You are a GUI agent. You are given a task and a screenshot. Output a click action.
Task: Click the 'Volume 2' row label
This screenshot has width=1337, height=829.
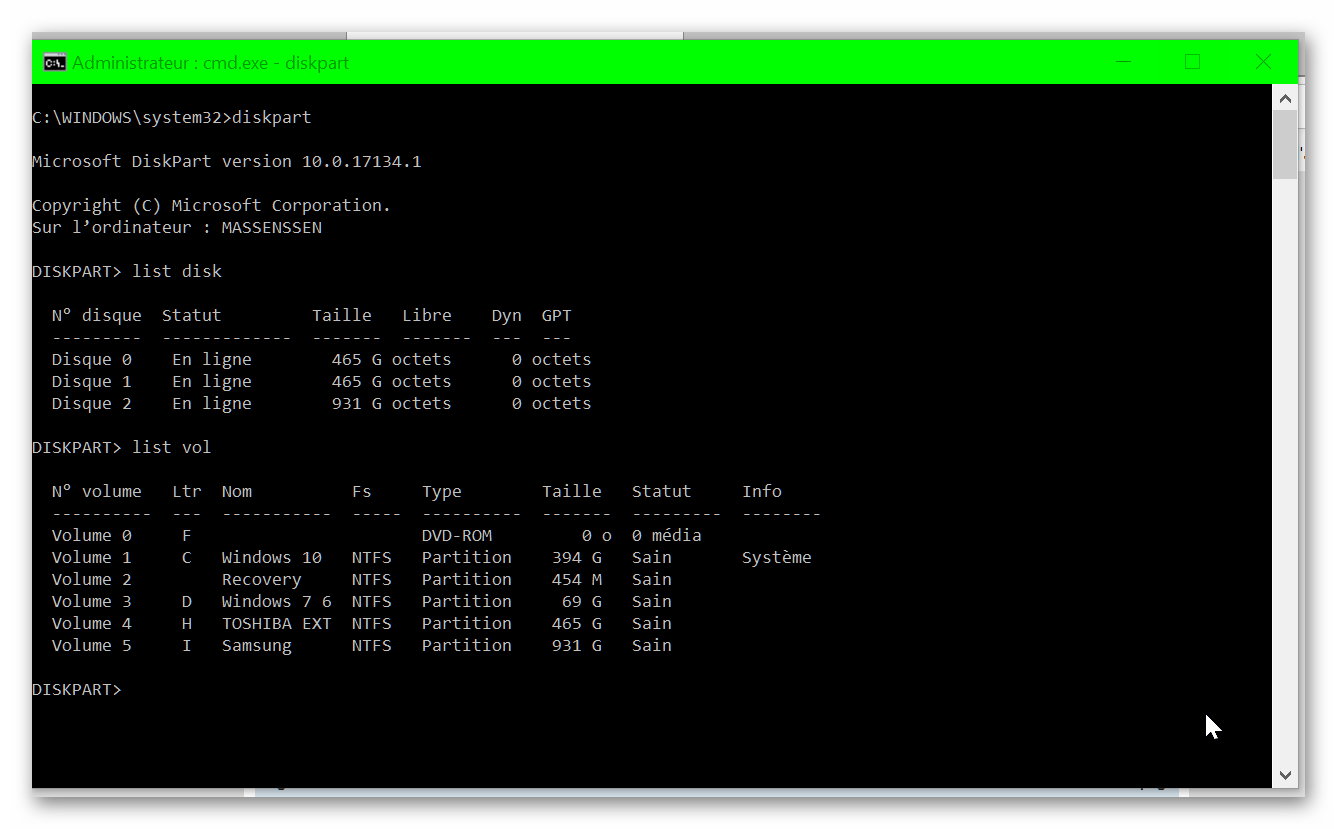(x=92, y=580)
